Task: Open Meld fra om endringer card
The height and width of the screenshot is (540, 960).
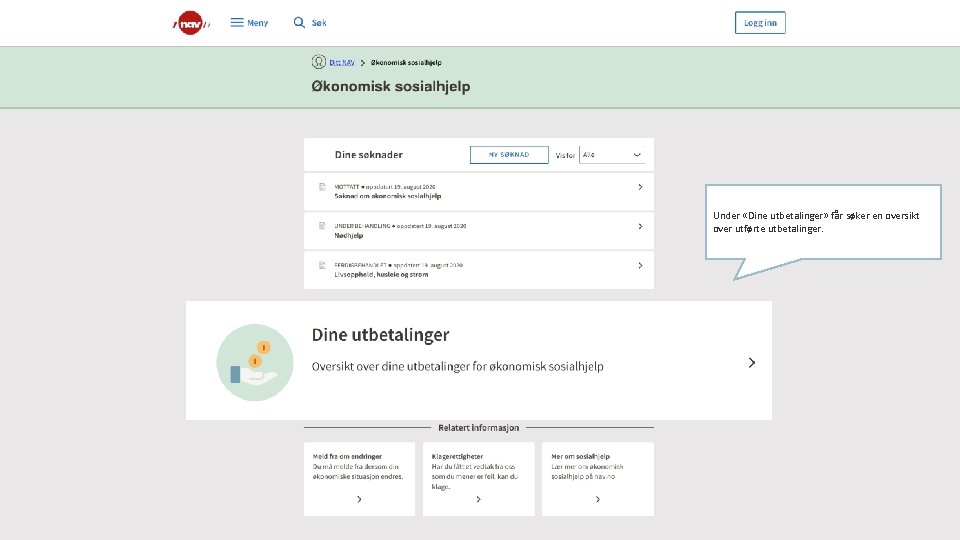Action: 359,479
